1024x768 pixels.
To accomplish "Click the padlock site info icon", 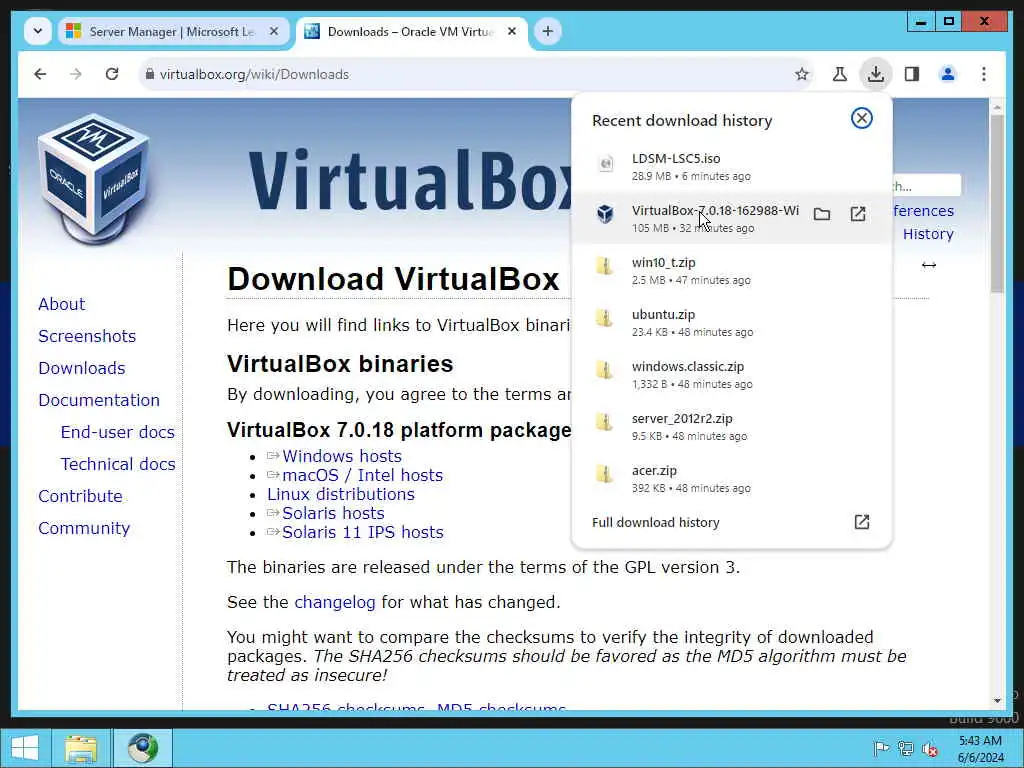I will click(x=150, y=74).
